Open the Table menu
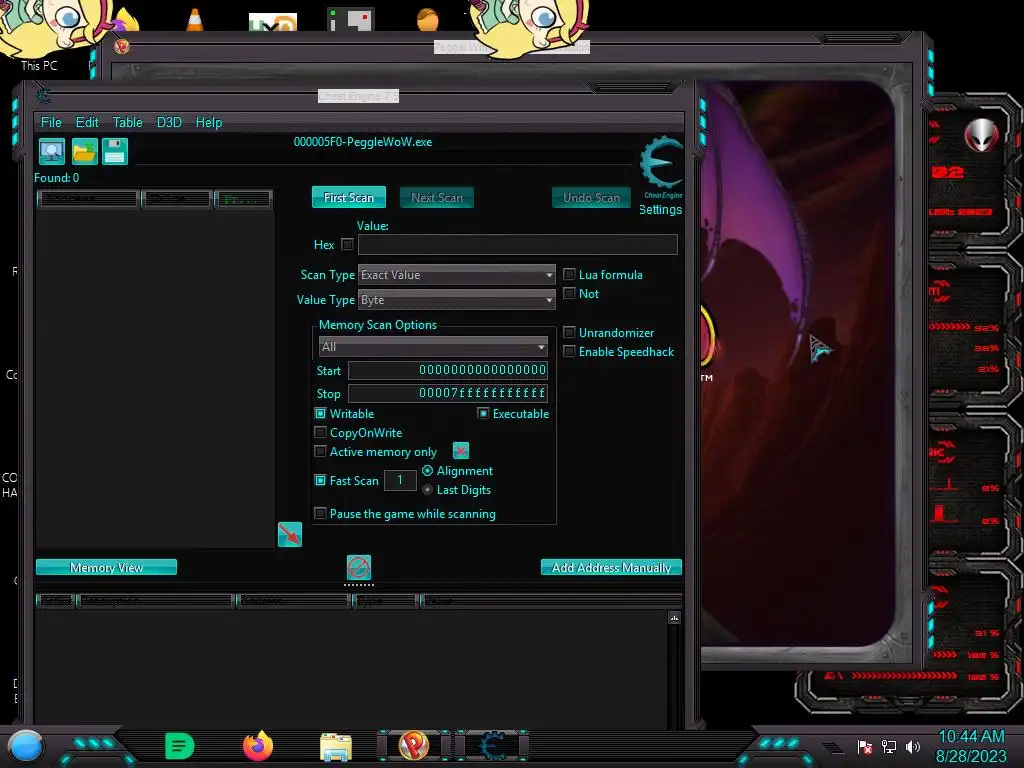The height and width of the screenshot is (768, 1024). (127, 122)
